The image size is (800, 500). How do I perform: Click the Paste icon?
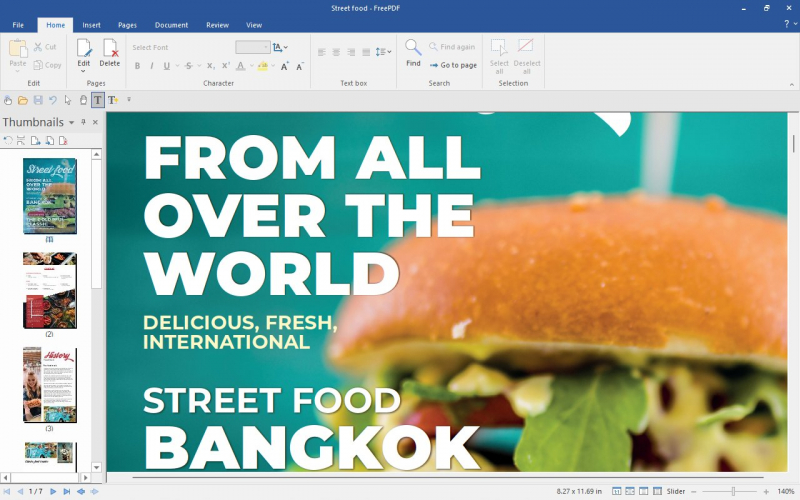tap(18, 49)
